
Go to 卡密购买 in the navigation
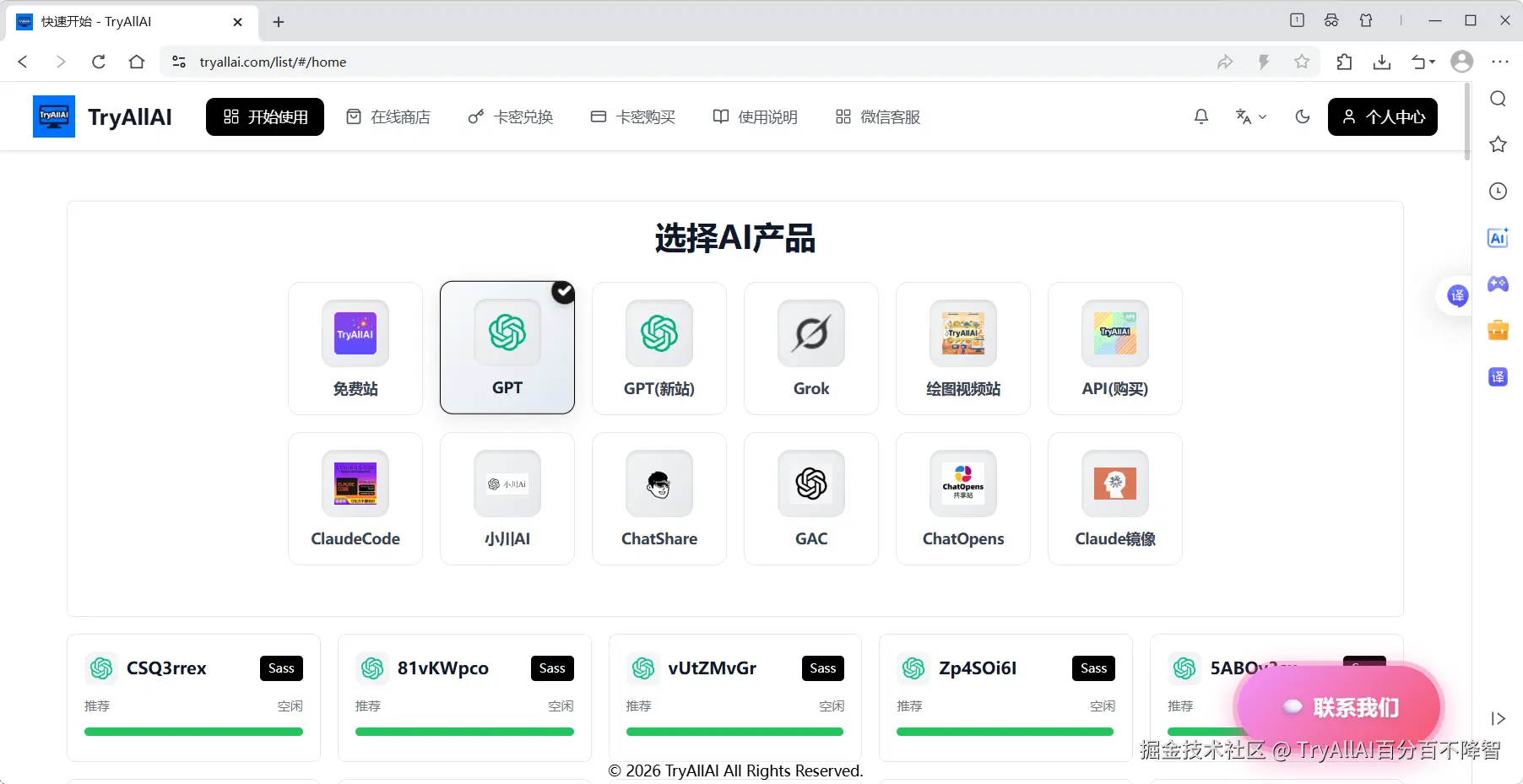pyautogui.click(x=633, y=116)
